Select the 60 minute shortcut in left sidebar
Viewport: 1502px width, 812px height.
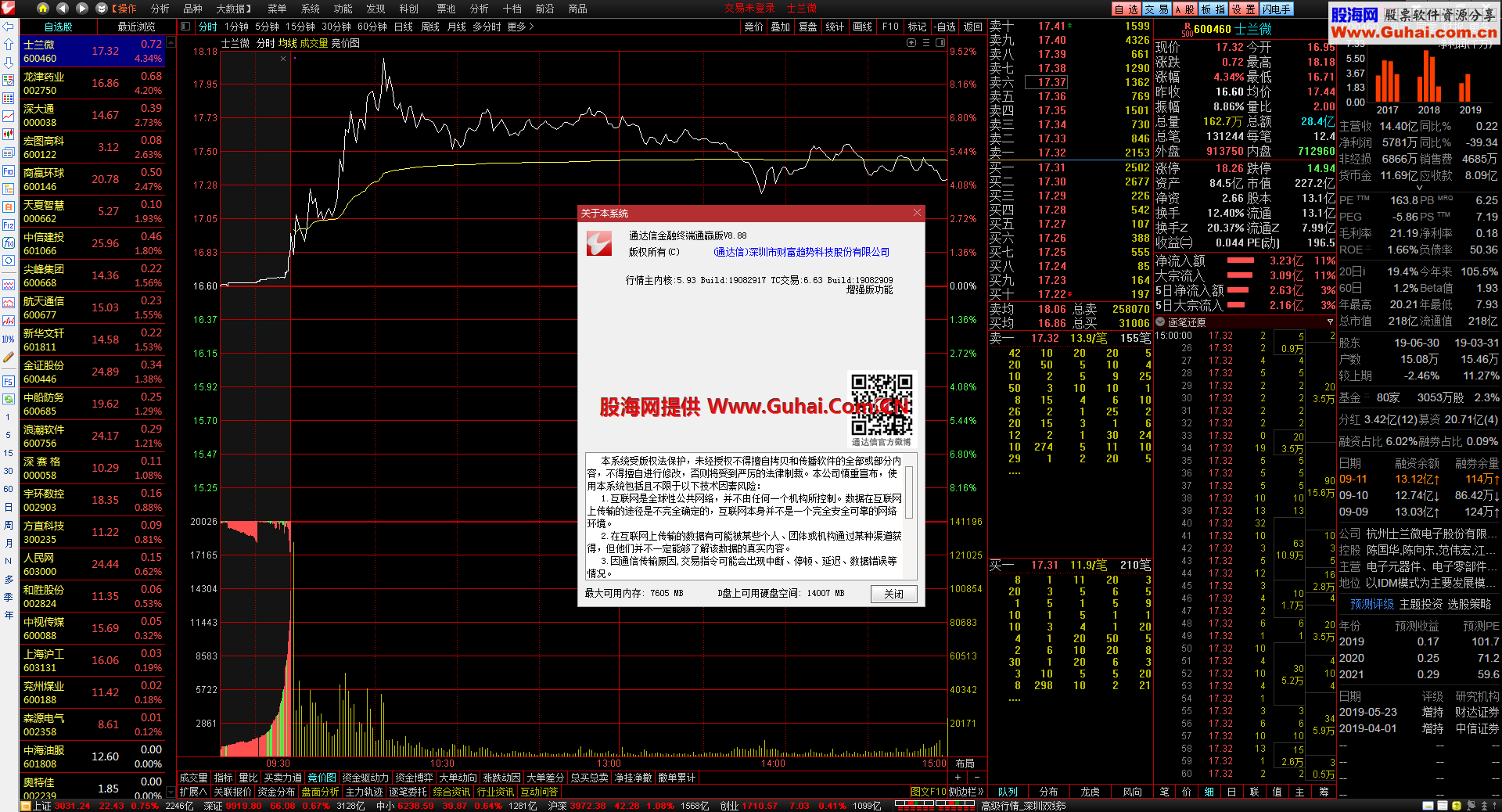pyautogui.click(x=9, y=489)
